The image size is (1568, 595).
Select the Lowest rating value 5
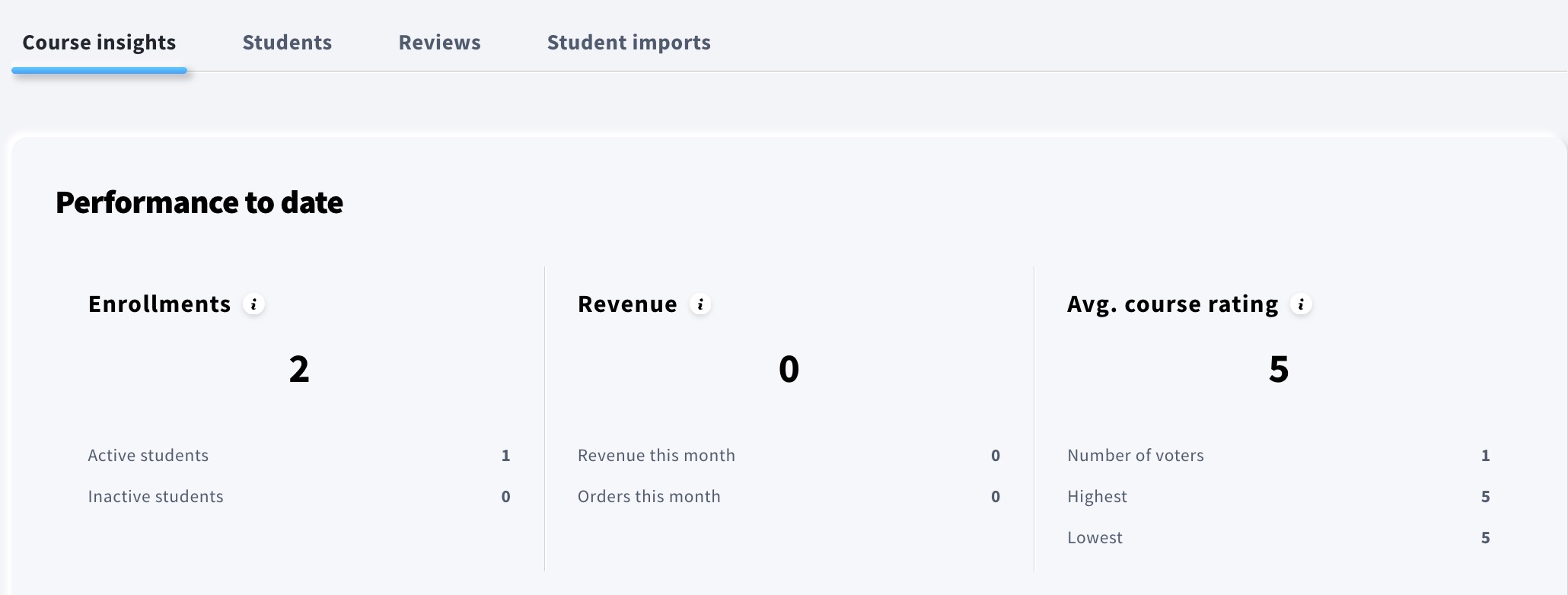pos(1485,537)
